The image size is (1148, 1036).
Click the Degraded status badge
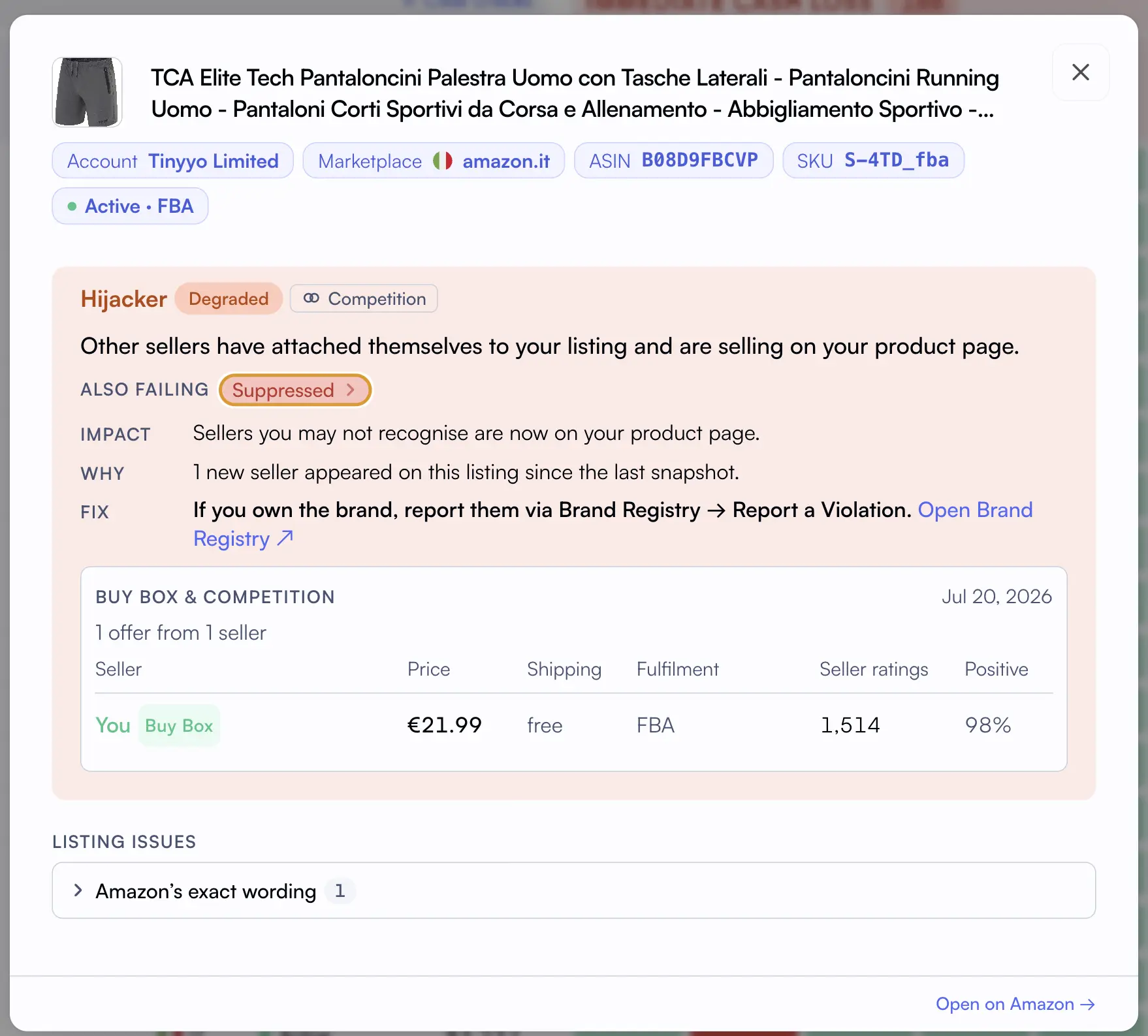[229, 299]
